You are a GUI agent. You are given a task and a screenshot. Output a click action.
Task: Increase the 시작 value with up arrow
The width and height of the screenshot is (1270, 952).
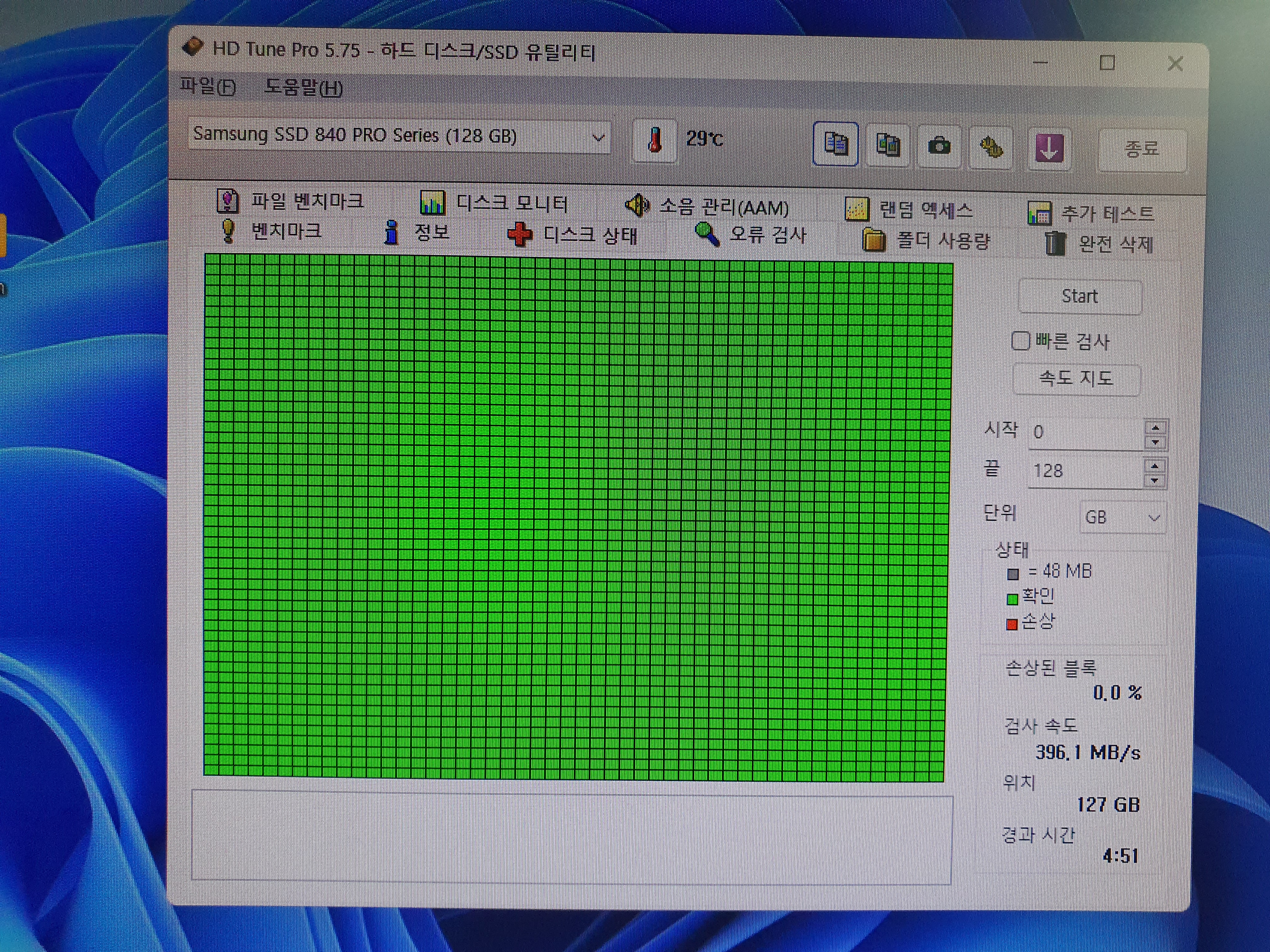(1155, 428)
